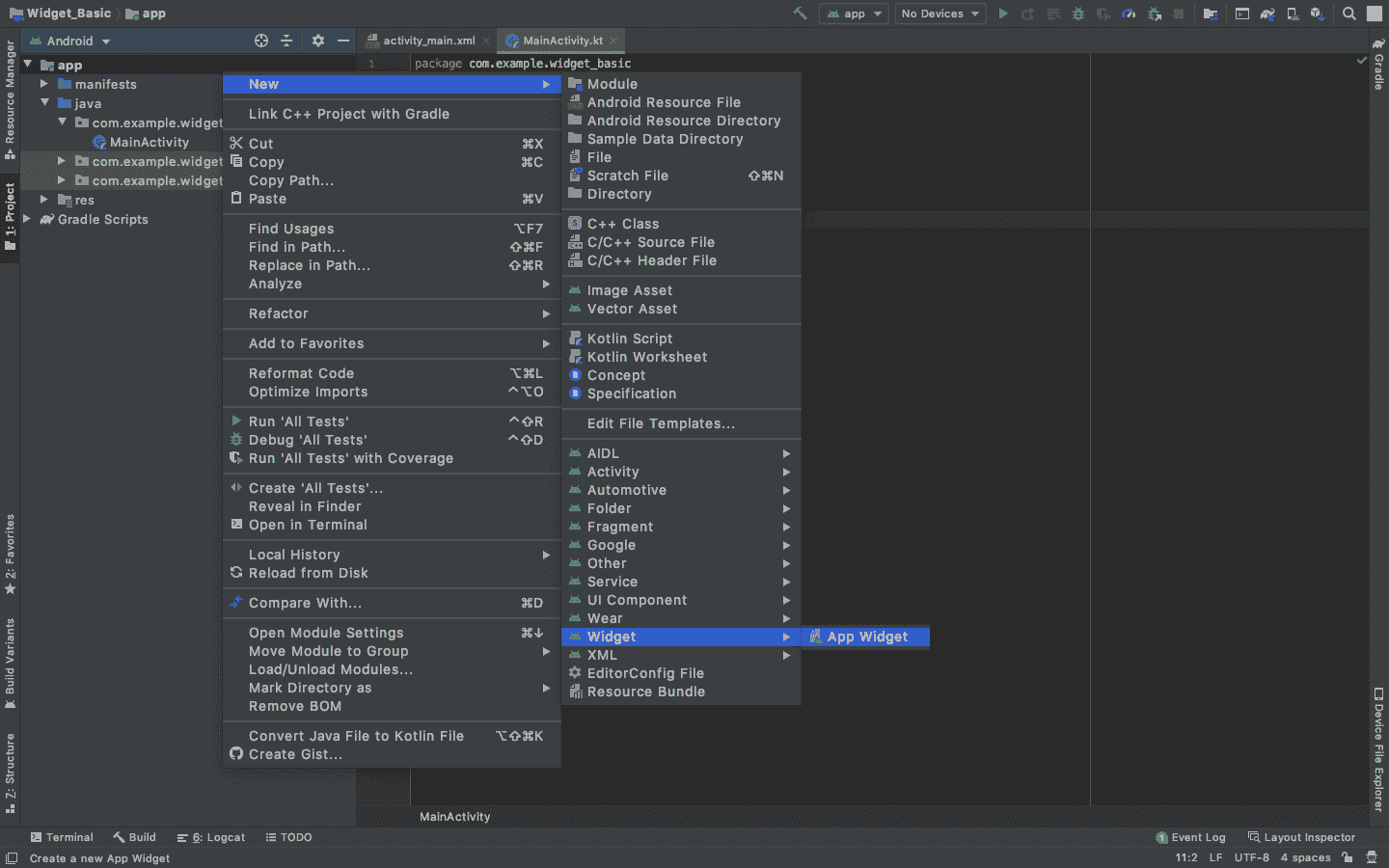This screenshot has height=868, width=1389.
Task: Select App Widget in the submenu
Action: pos(866,637)
